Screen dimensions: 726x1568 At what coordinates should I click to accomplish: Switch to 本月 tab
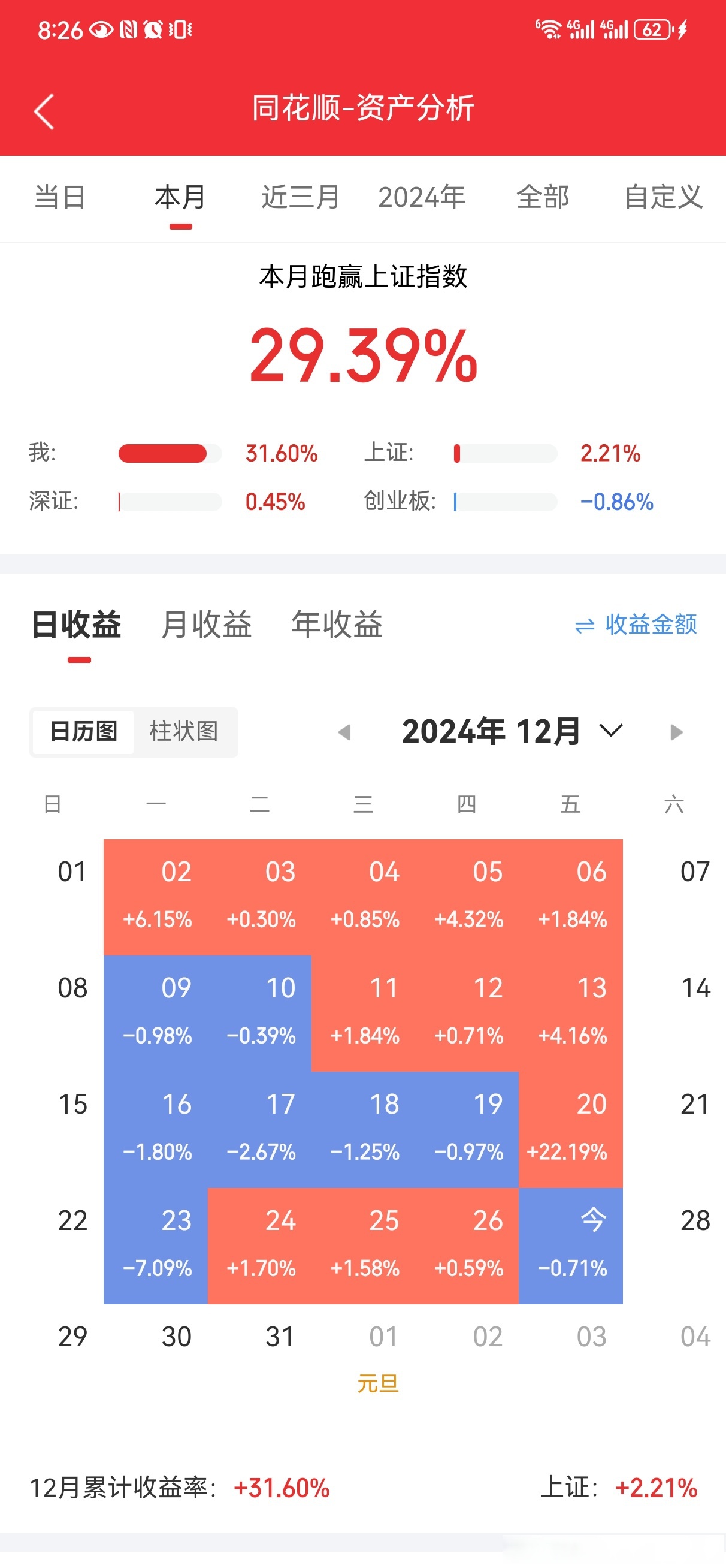[181, 197]
